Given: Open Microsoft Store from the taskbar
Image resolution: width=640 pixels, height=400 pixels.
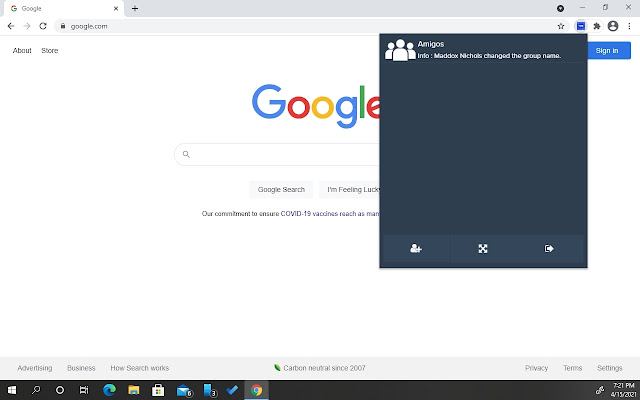Looking at the screenshot, I should [x=158, y=390].
